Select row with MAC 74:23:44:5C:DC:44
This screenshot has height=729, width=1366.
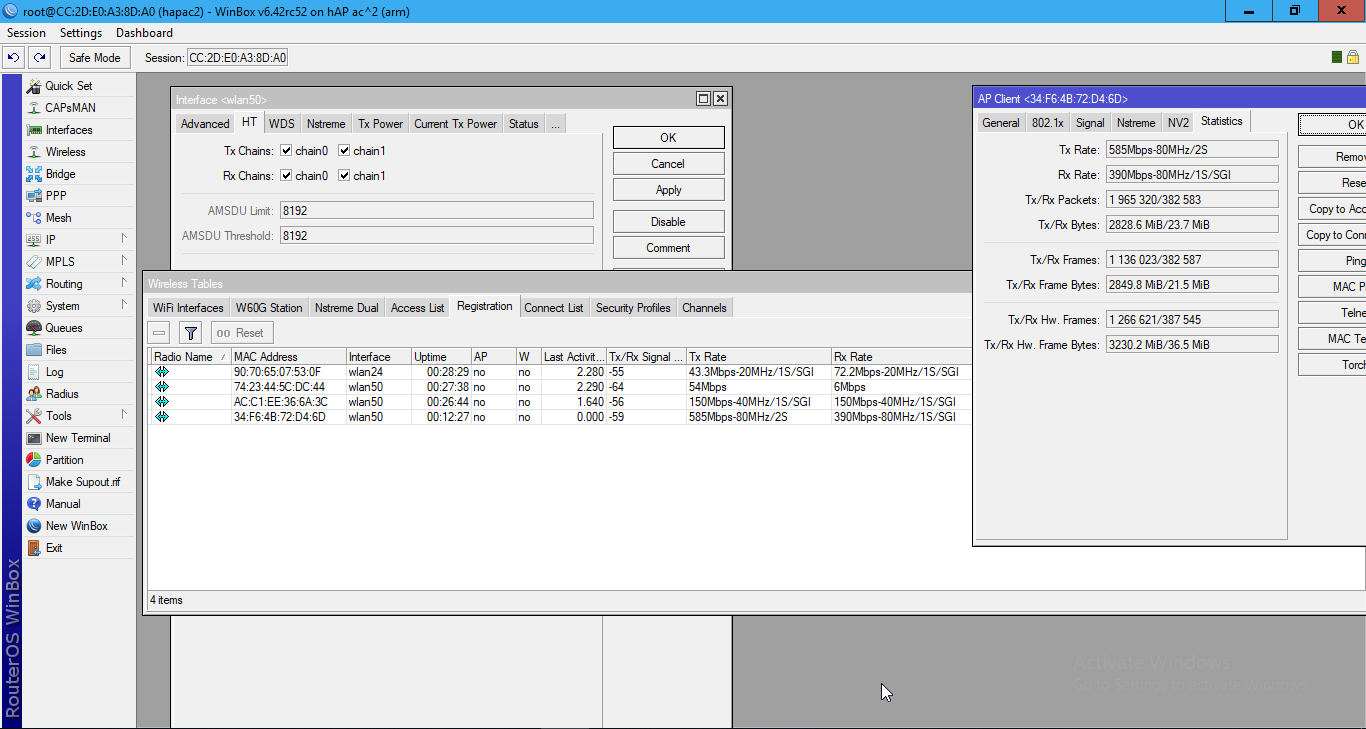pos(560,387)
